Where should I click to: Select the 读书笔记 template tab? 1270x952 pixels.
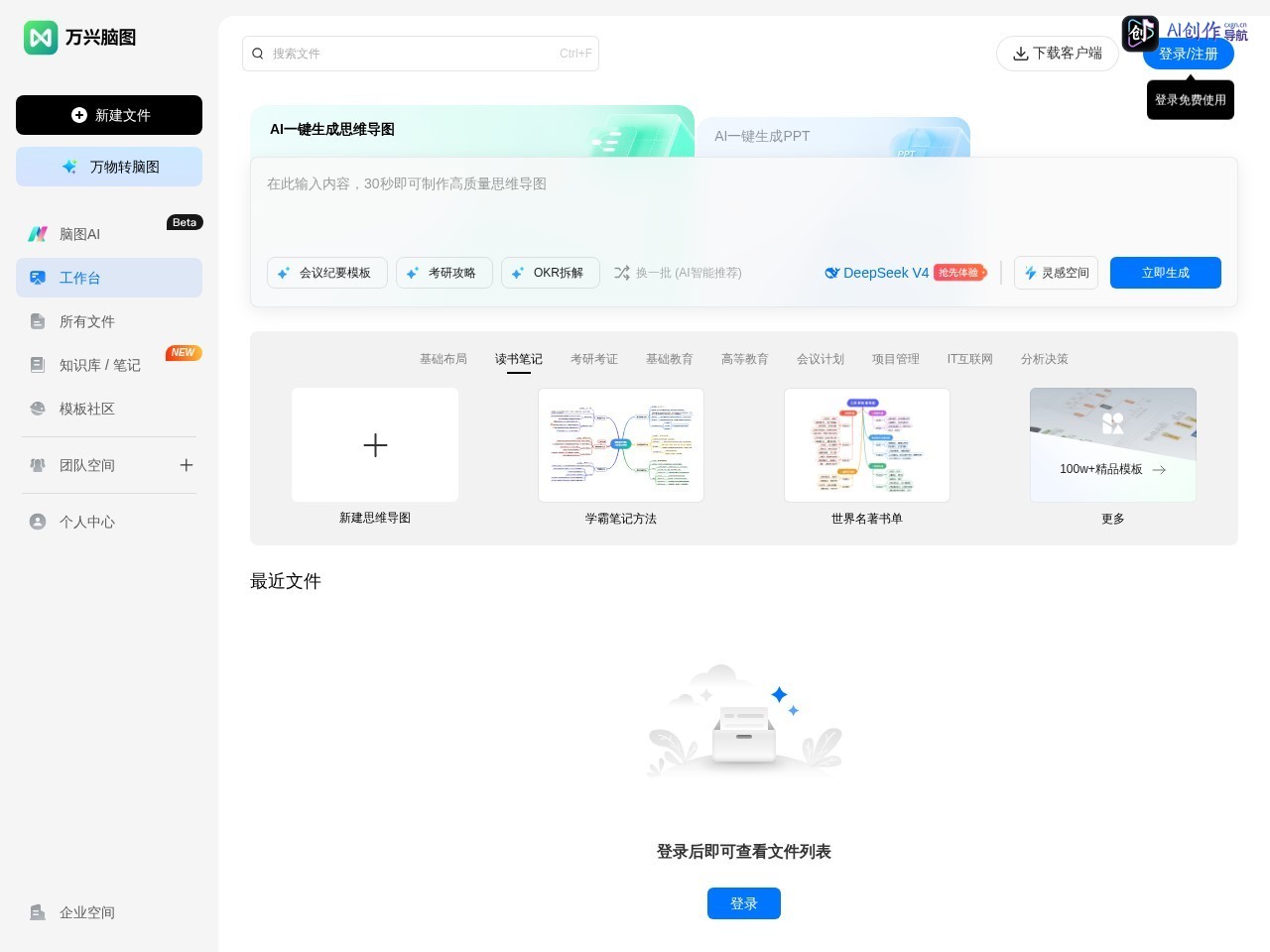click(x=519, y=359)
